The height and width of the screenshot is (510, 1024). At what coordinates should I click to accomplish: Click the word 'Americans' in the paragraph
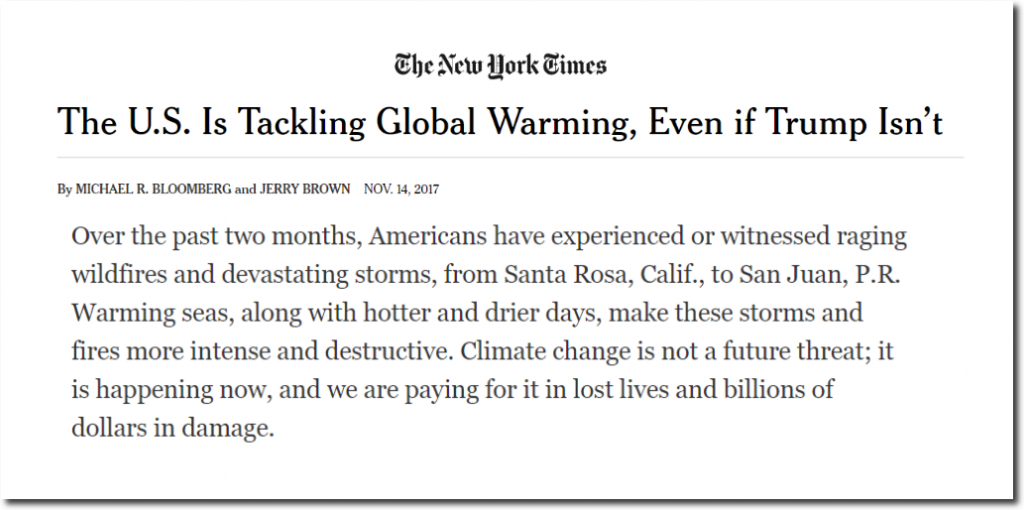click(428, 236)
